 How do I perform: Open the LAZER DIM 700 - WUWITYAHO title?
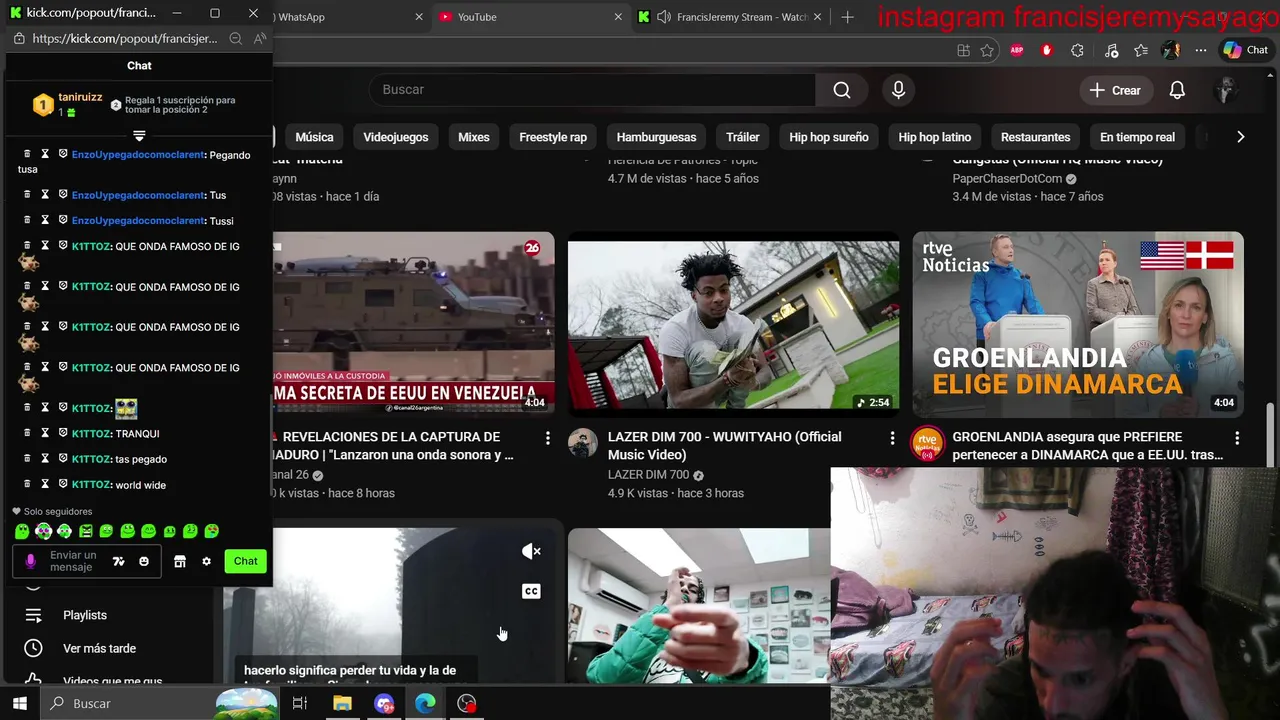pyautogui.click(x=725, y=445)
